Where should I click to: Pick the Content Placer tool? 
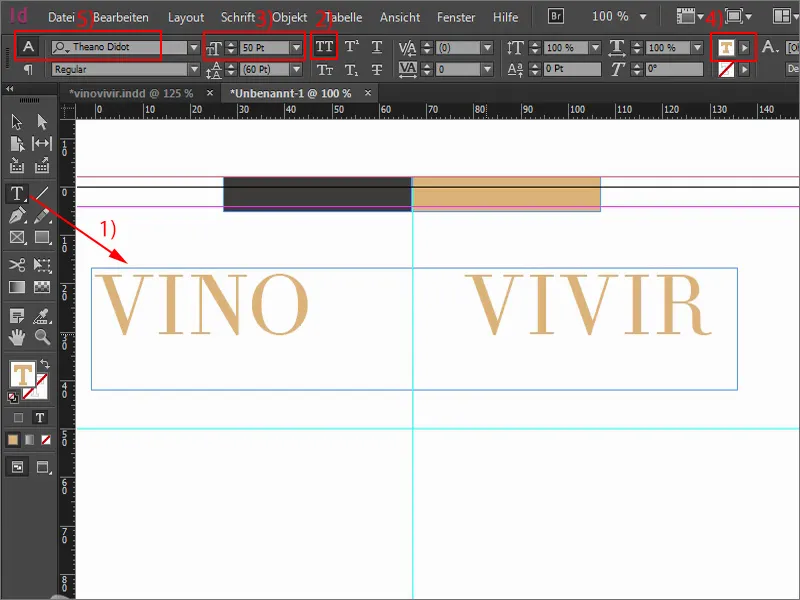tap(42, 165)
